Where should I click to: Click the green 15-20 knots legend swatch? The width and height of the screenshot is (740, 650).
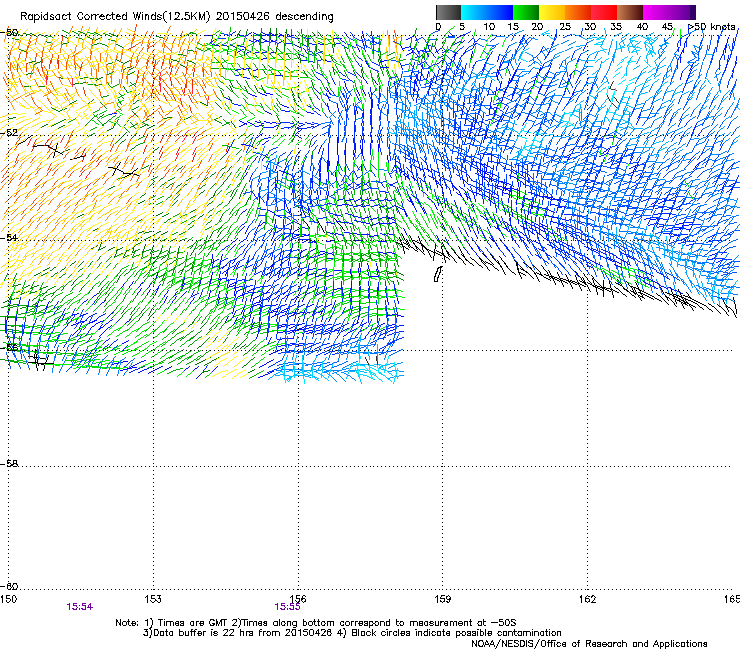(x=526, y=12)
